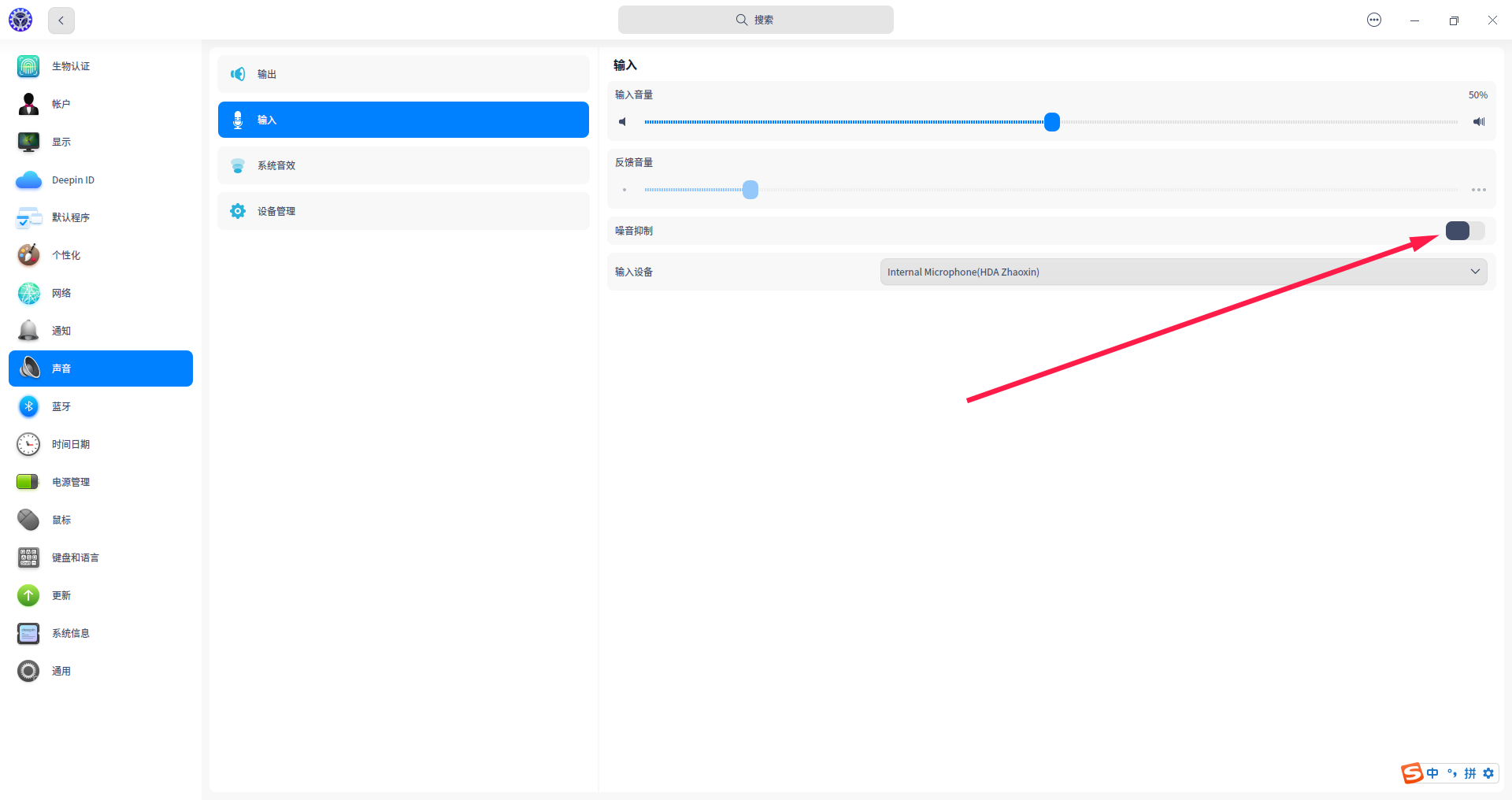Click the 帐户 user icon

(28, 104)
